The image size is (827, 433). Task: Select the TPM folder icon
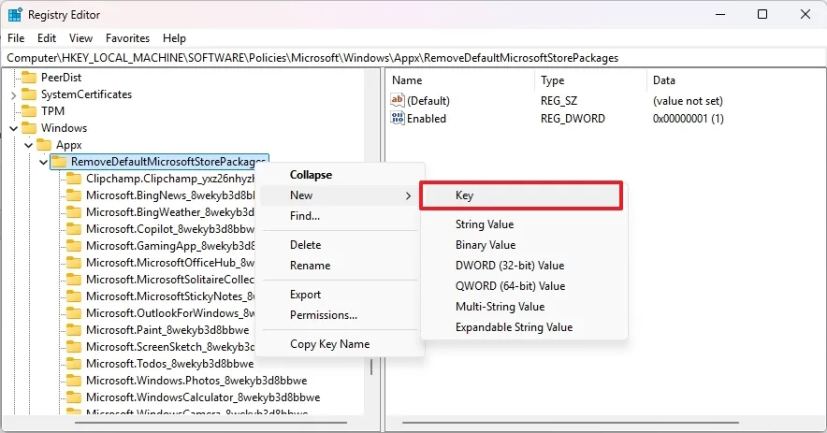click(28, 111)
